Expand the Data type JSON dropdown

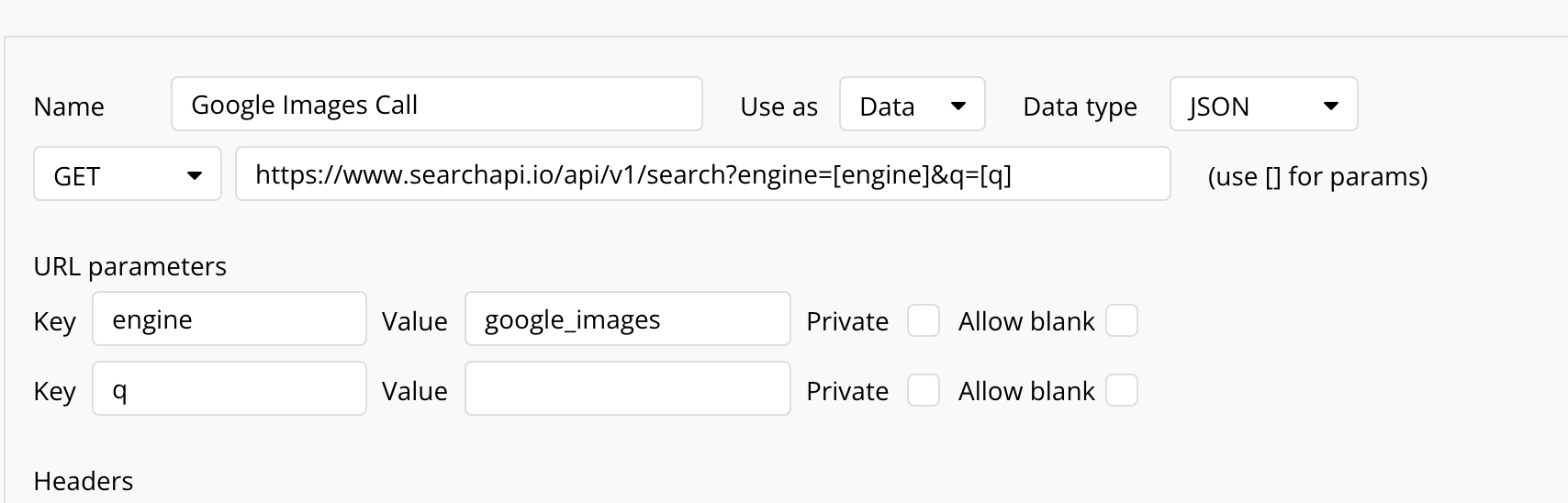tap(1263, 105)
